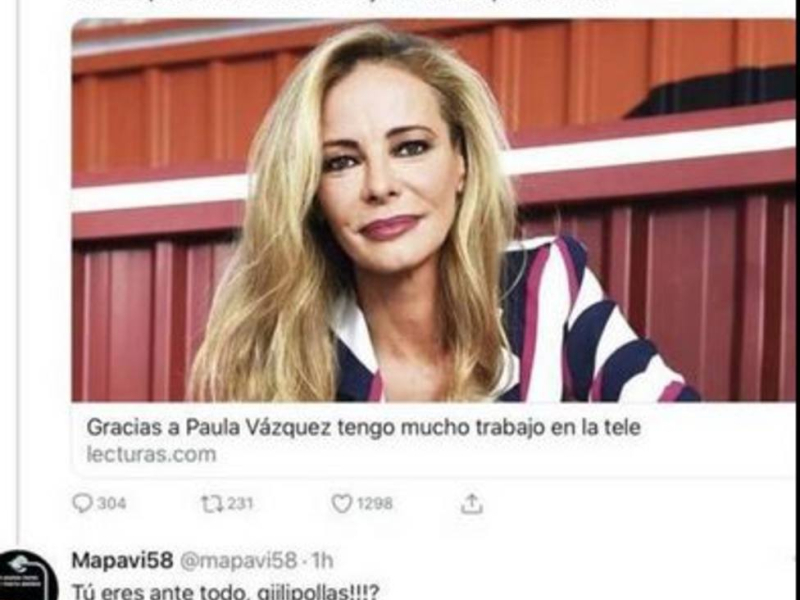The height and width of the screenshot is (600, 800).
Task: Open the reply 'Tú eres ante todo'
Action: point(226,592)
